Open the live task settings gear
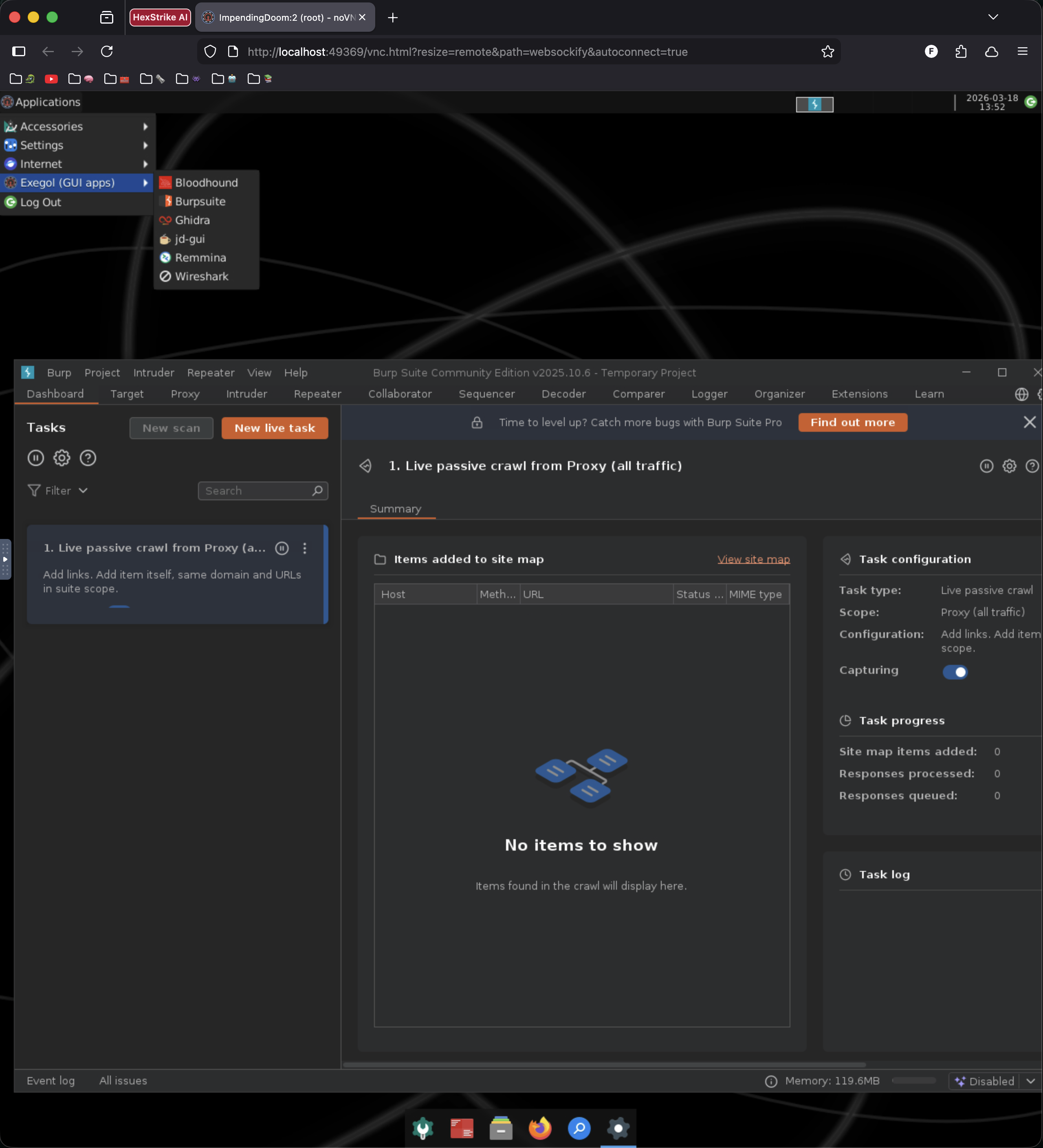Screen dimensions: 1043x1148 pyautogui.click(x=1009, y=466)
